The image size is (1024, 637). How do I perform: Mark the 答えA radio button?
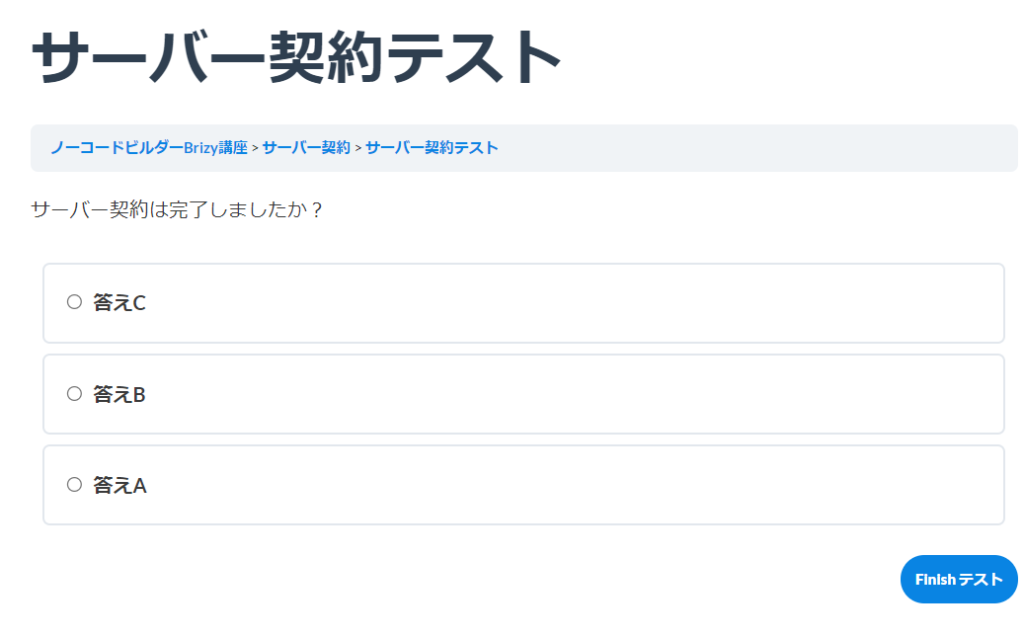point(74,485)
